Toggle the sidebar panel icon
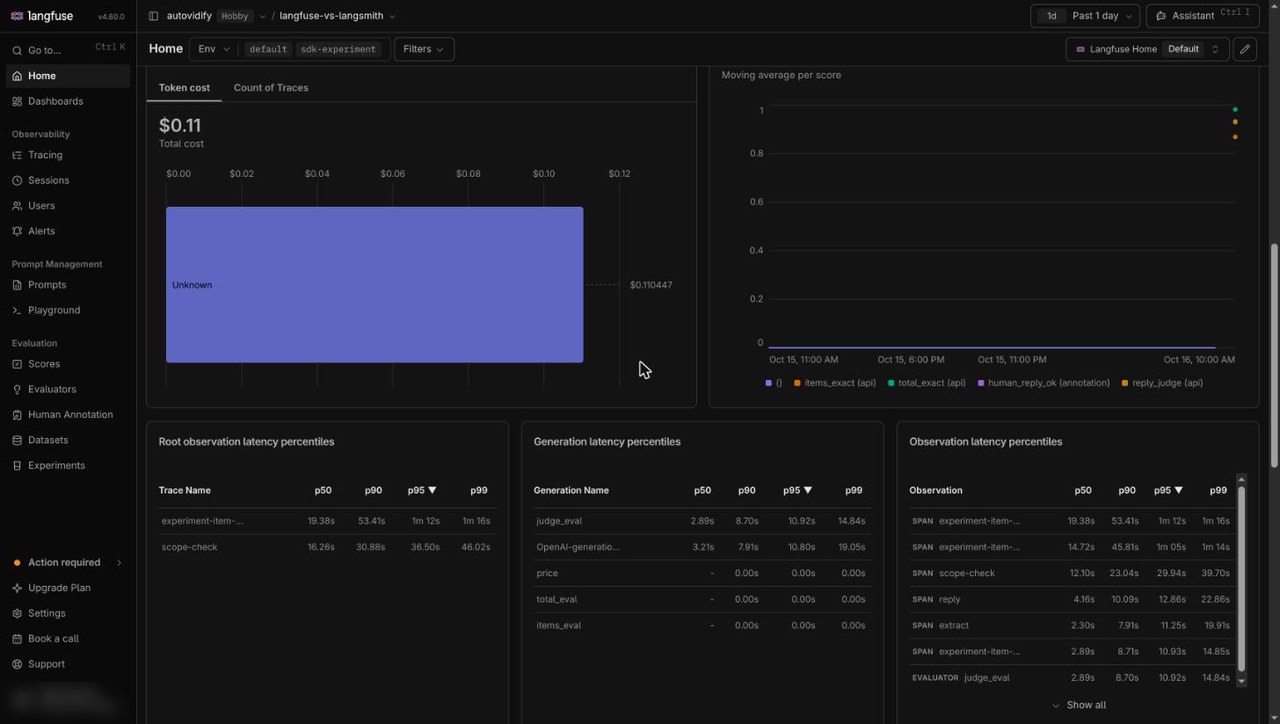 [153, 16]
